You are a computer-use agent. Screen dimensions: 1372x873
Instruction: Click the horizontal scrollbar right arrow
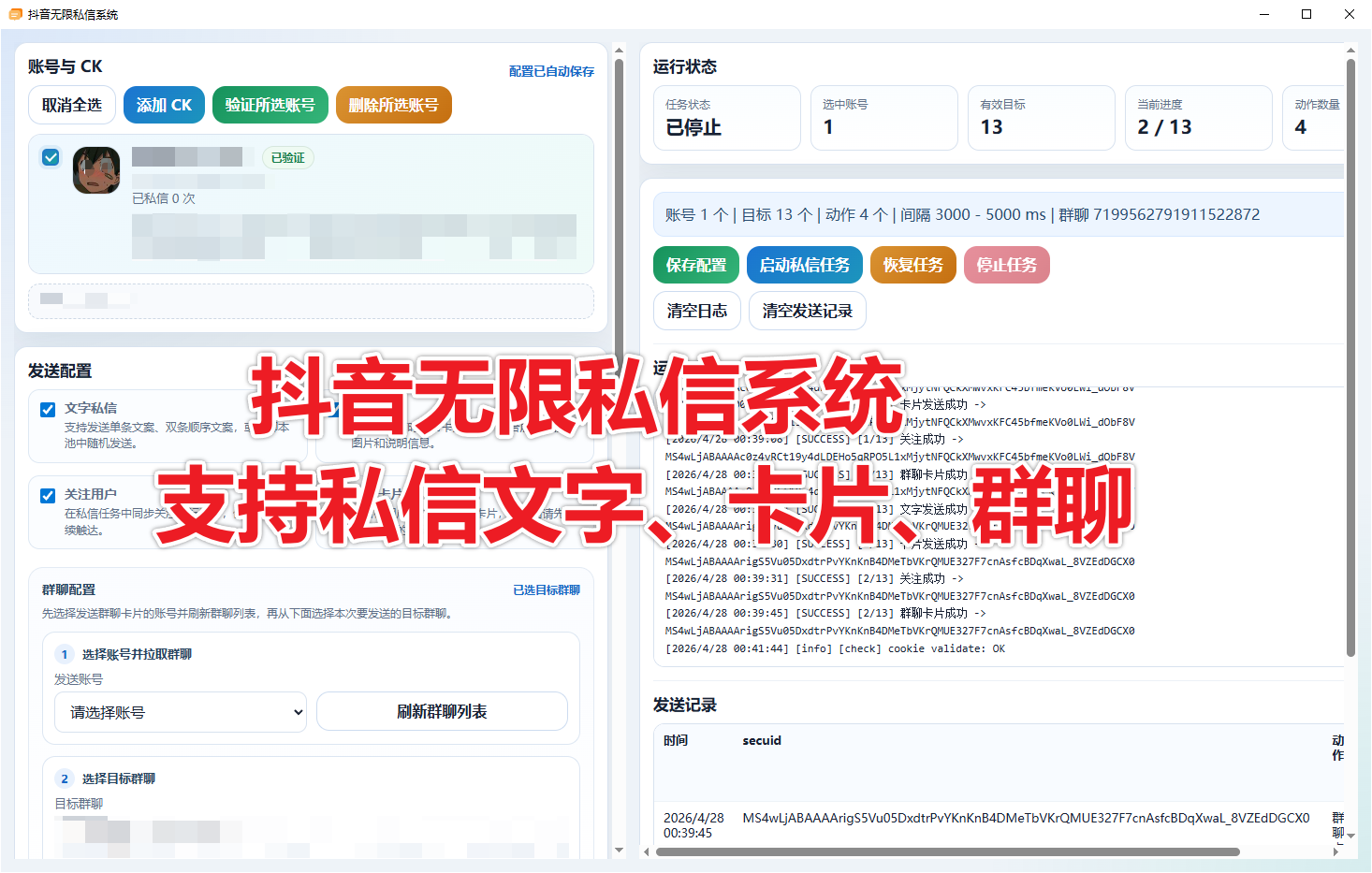pyautogui.click(x=1336, y=852)
